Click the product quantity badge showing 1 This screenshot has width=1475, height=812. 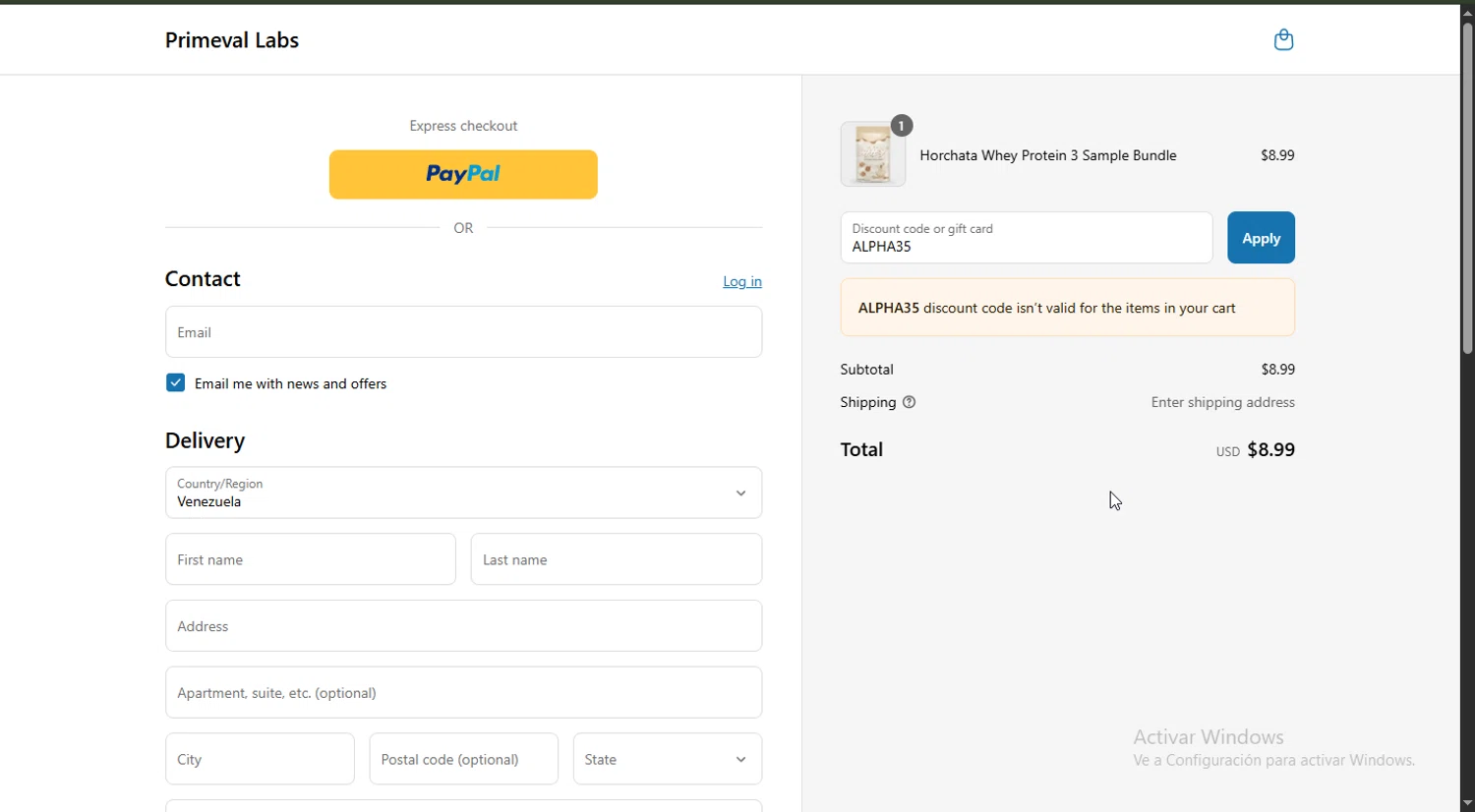(902, 126)
